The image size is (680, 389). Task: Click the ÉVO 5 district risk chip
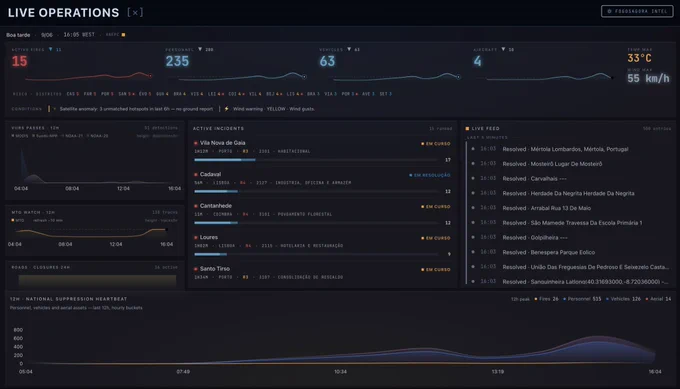(145, 94)
